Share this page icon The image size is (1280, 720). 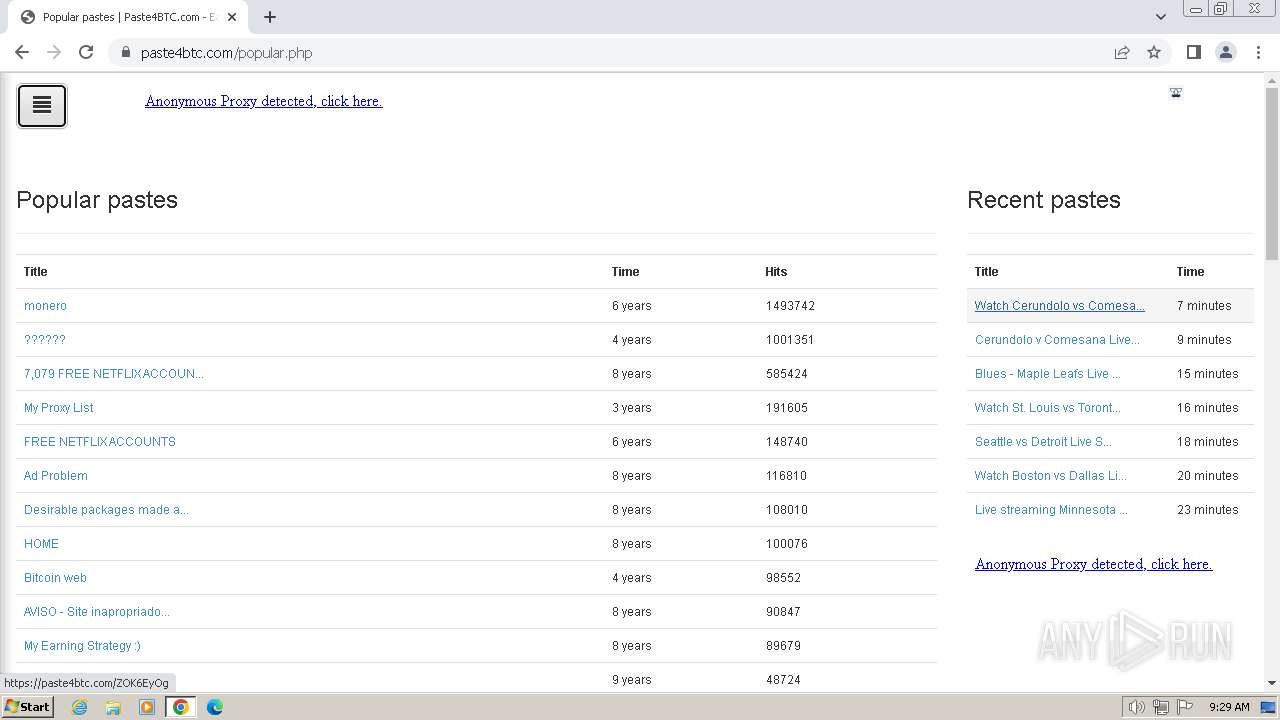click(x=1122, y=52)
